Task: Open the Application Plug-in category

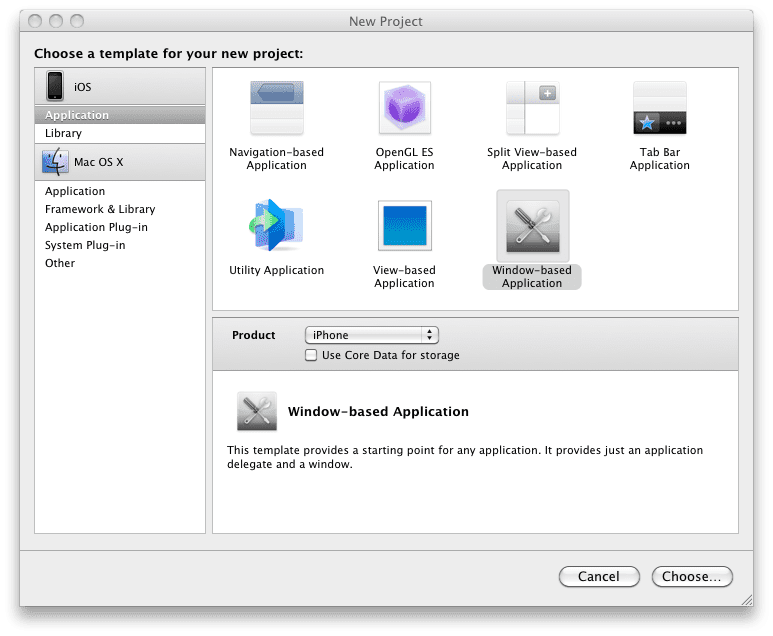Action: pyautogui.click(x=120, y=227)
